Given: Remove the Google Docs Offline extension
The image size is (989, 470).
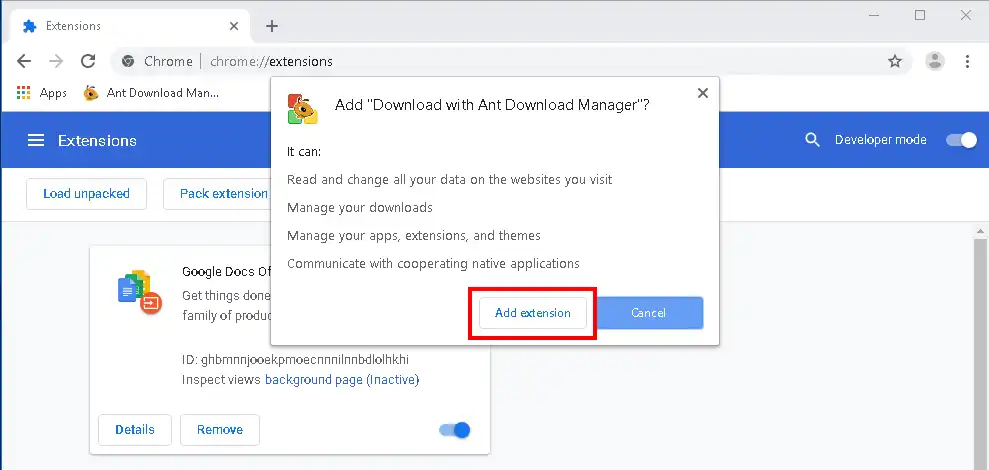Looking at the screenshot, I should coord(219,430).
